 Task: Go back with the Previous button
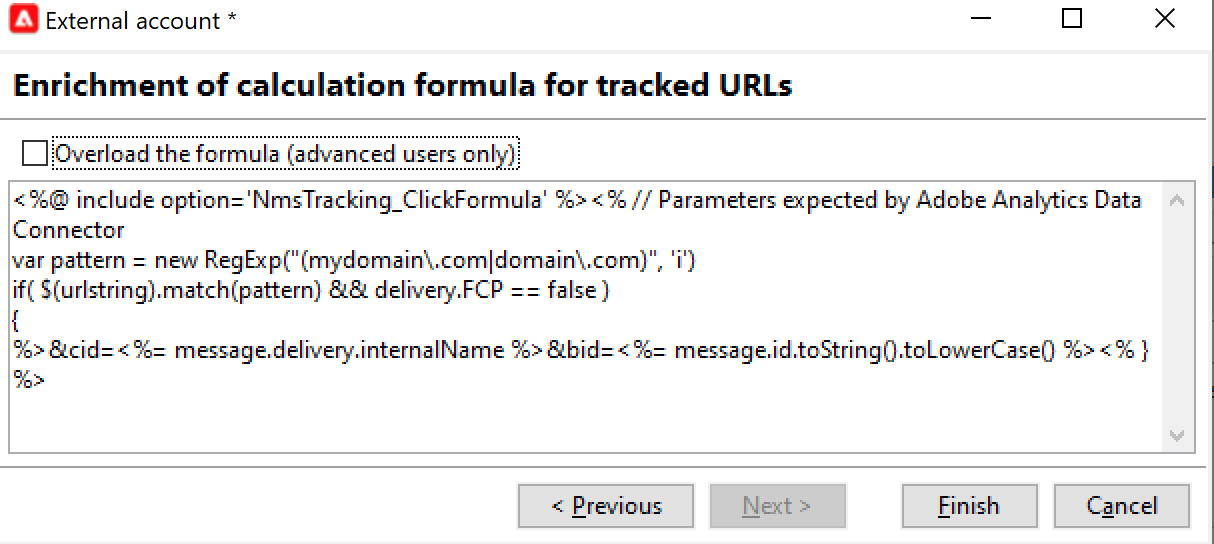pyautogui.click(x=606, y=506)
